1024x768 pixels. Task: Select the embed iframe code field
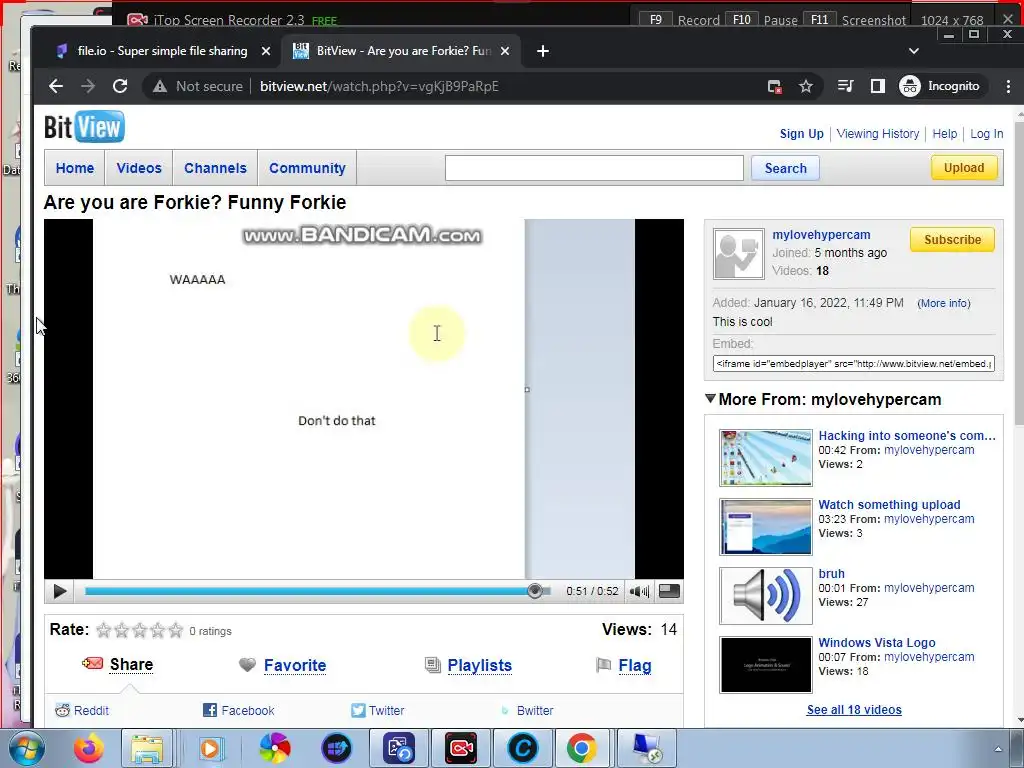point(854,364)
